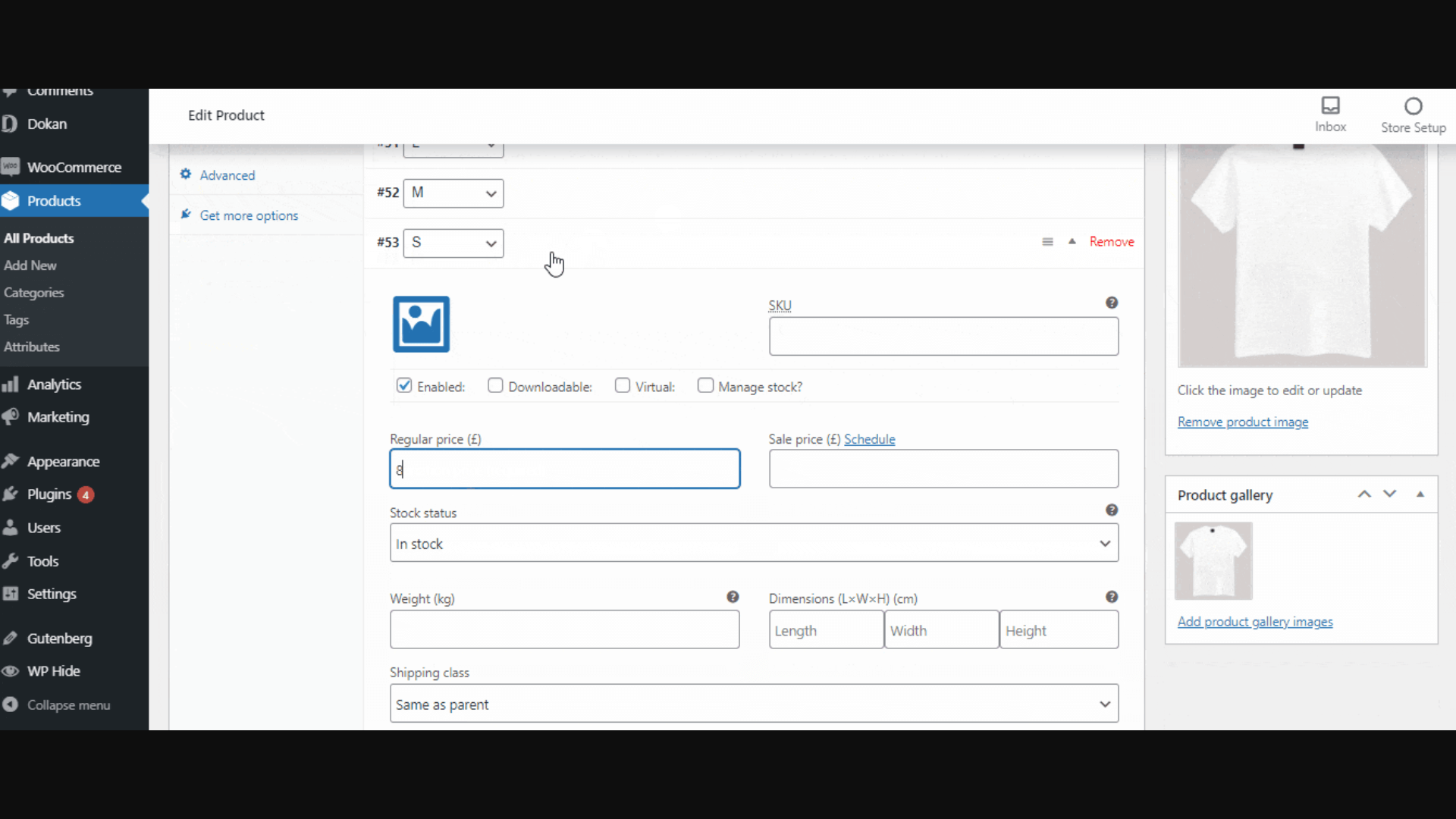Screen dimensions: 1456x819
Task: Uncheck the Enabled checkbox
Action: click(x=404, y=385)
